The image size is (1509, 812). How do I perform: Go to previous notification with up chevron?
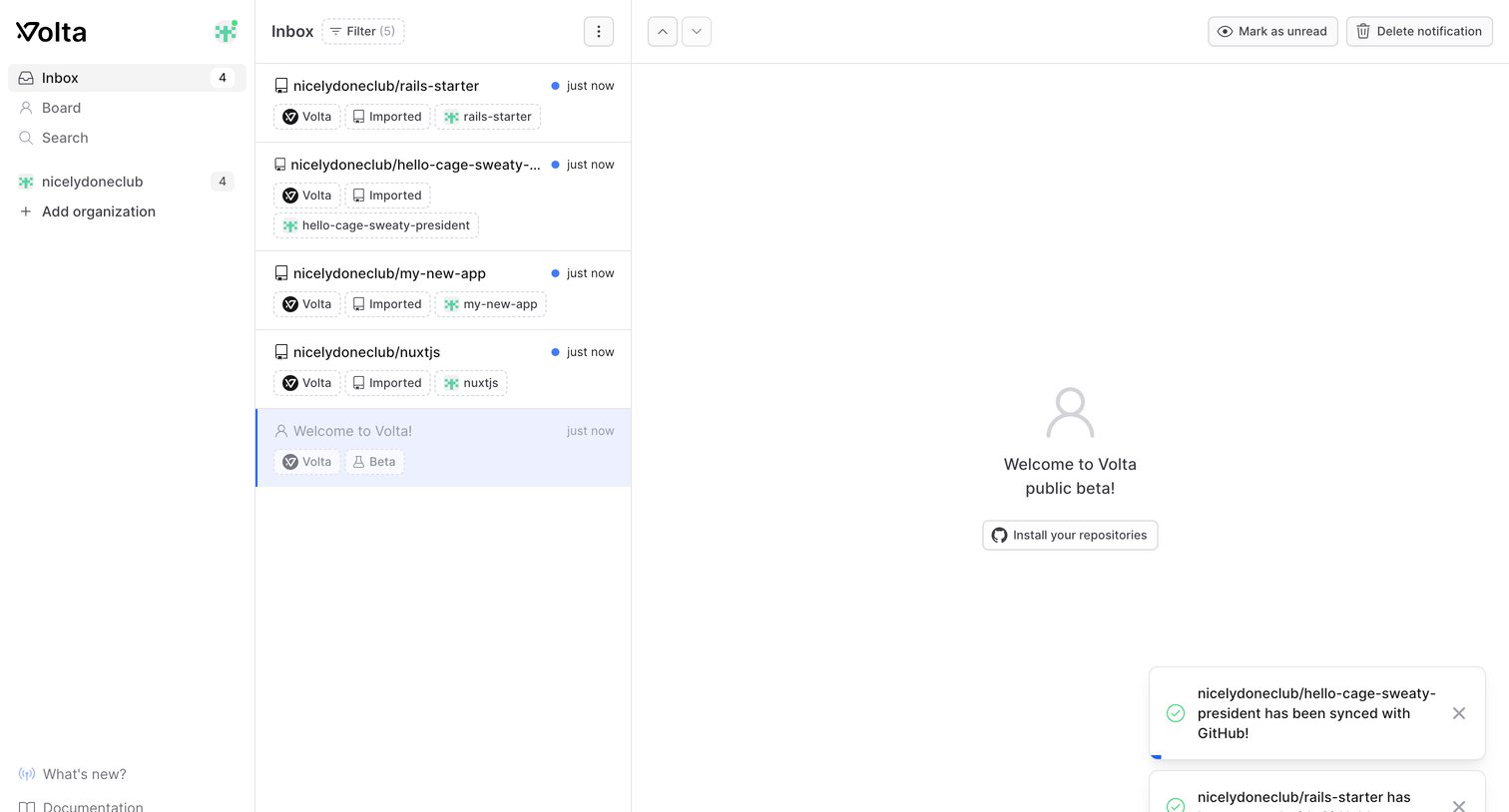click(663, 31)
